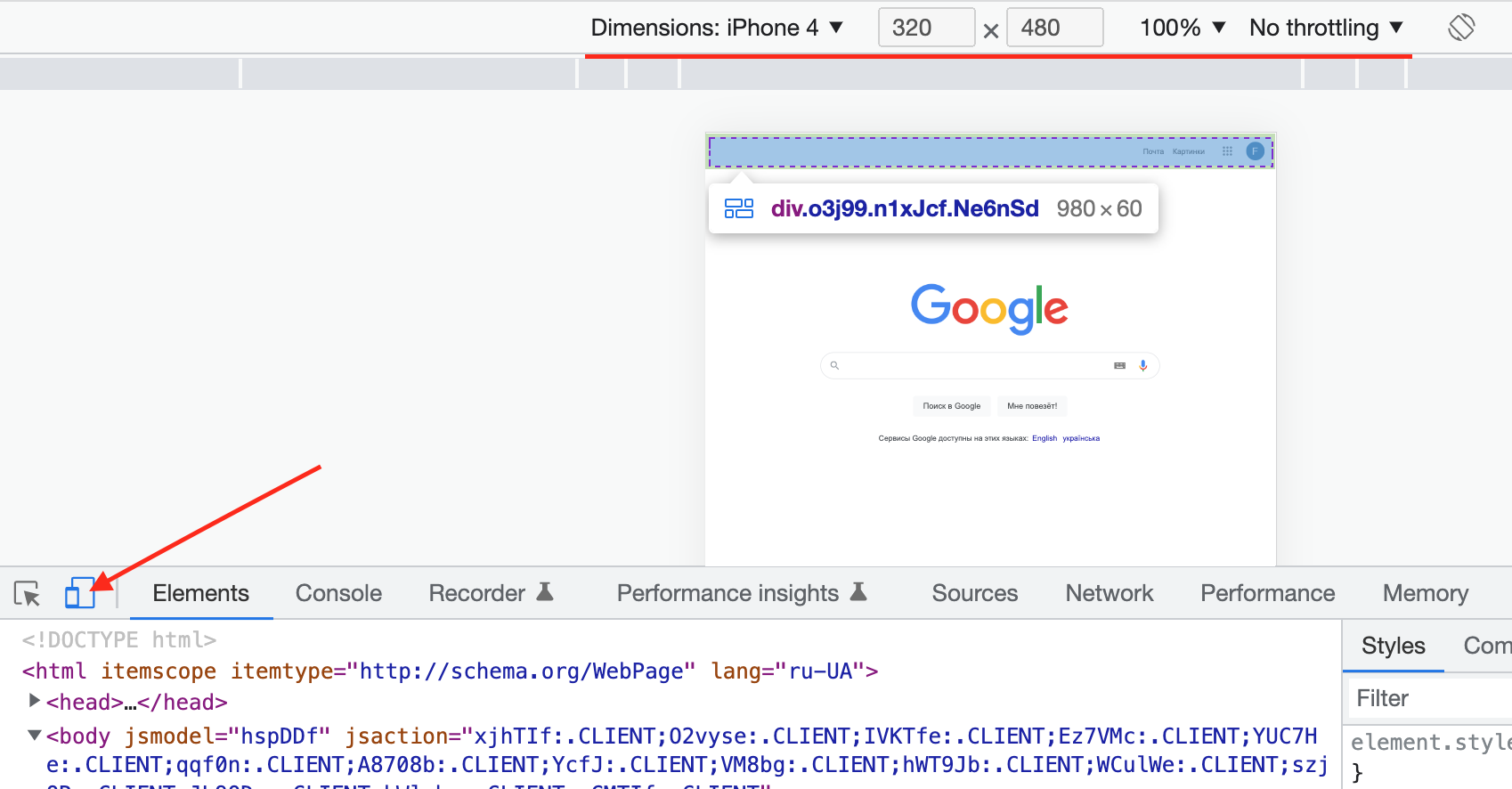Open the Dimensions iPhone 4 dropdown
Viewport: 1512px width, 789px height.
717,28
